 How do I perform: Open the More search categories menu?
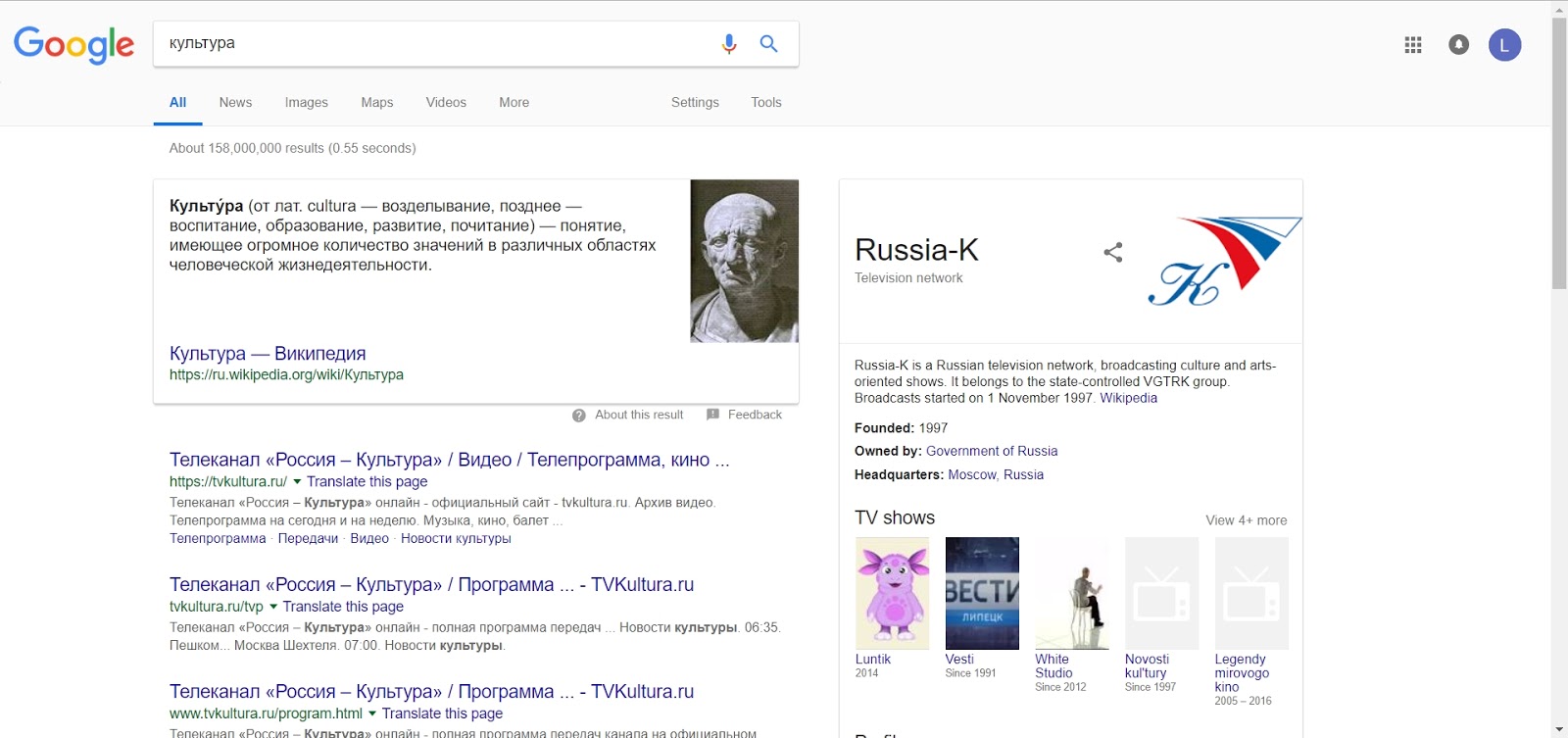514,102
